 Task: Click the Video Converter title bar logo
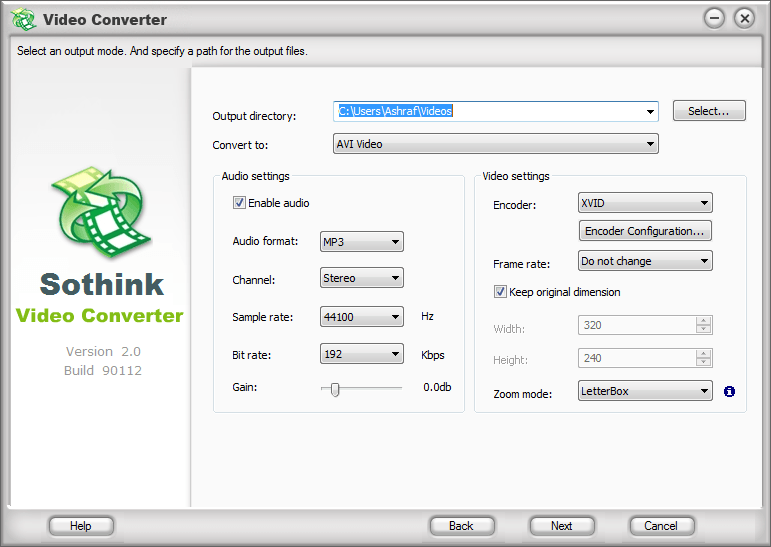click(23, 20)
